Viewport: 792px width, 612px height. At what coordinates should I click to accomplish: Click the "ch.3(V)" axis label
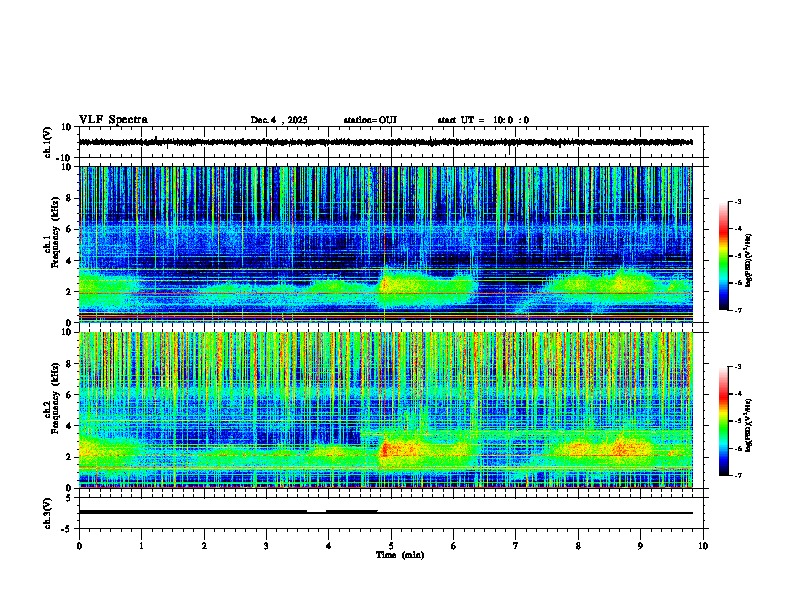[47, 513]
